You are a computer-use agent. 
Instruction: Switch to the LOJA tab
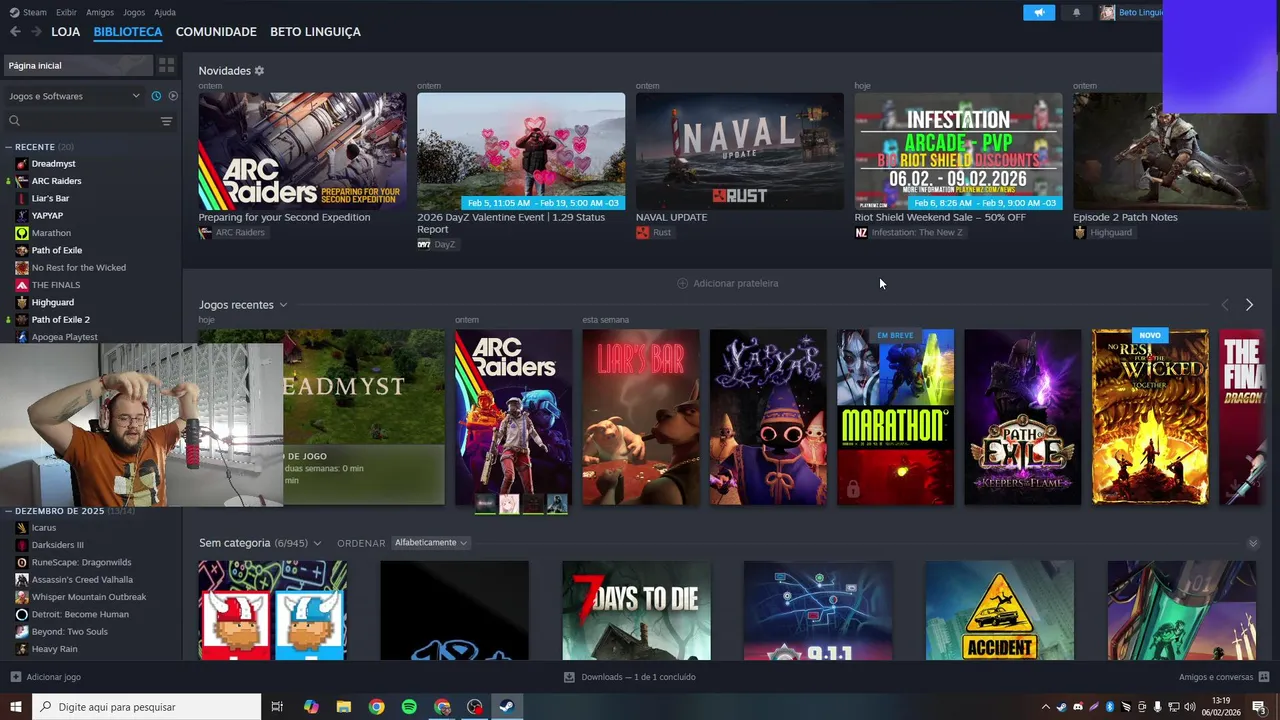tap(66, 32)
